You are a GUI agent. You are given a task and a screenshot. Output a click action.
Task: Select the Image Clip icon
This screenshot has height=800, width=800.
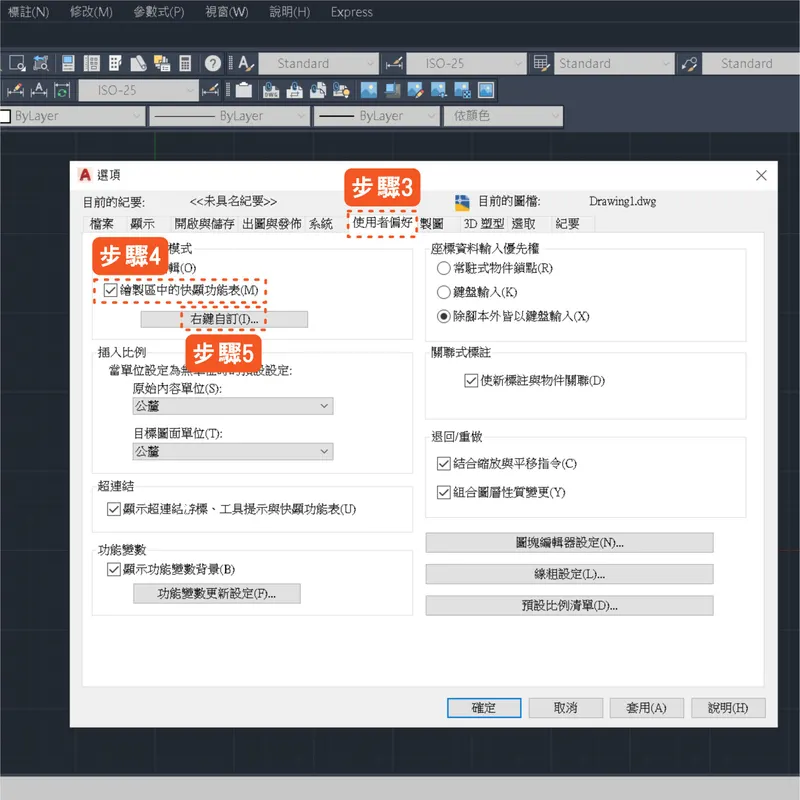(x=392, y=90)
